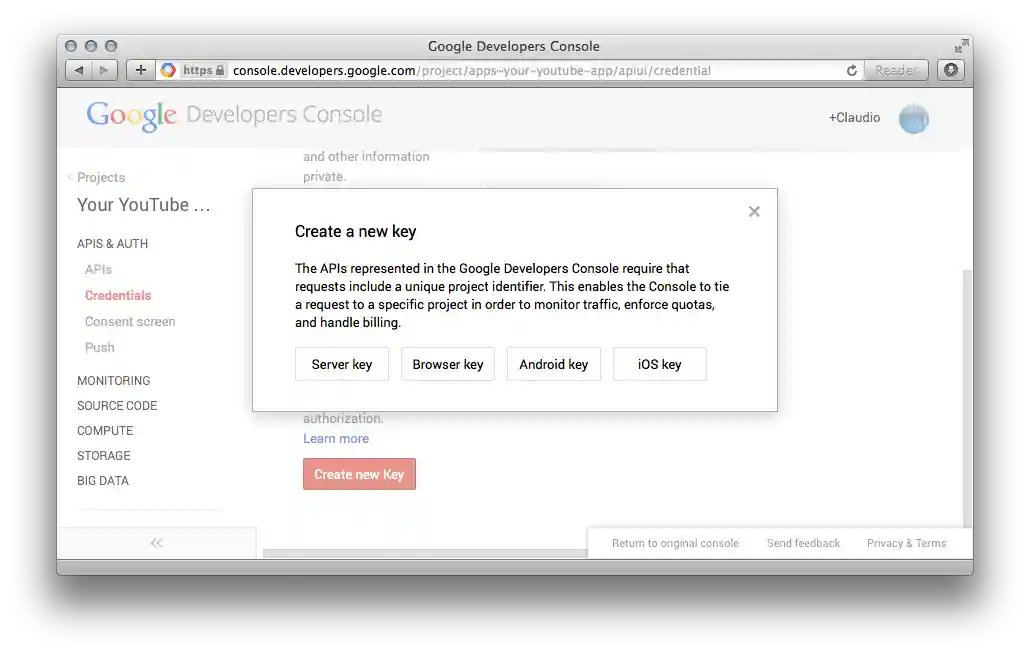
Task: Expand the SOURCE CODE section
Action: coord(117,406)
